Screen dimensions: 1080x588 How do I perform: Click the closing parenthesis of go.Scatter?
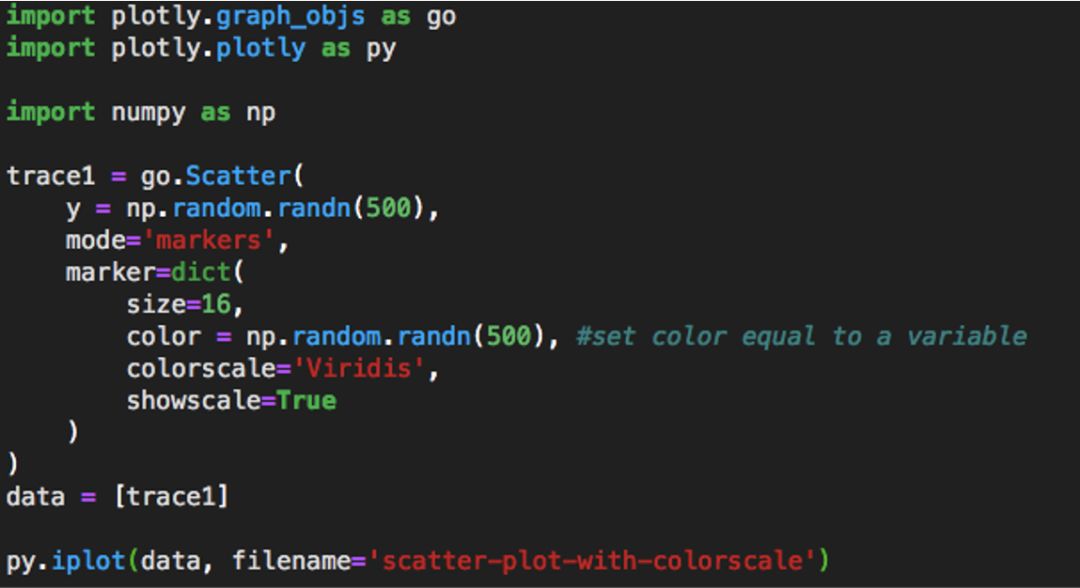(x=10, y=464)
